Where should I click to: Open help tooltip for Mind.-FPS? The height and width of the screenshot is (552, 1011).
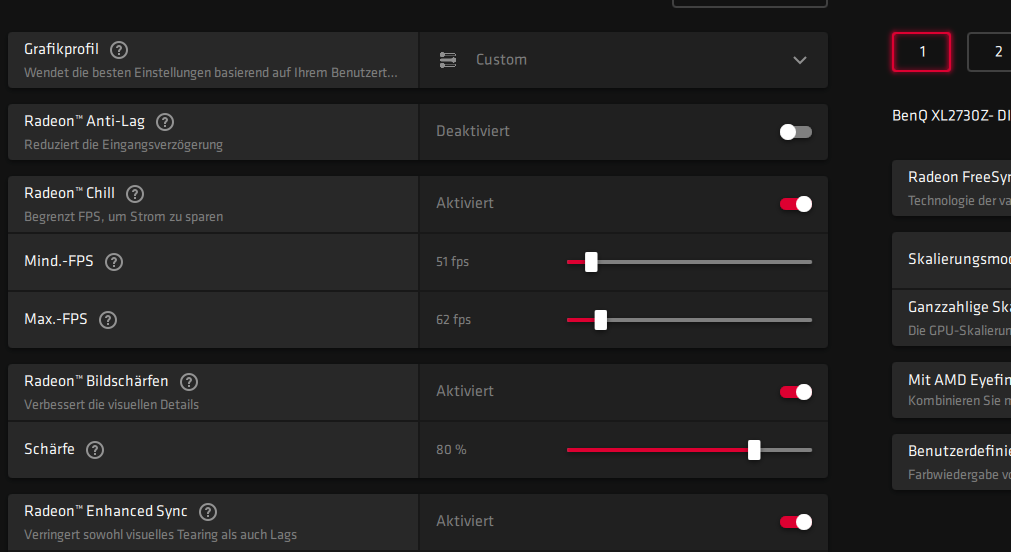(114, 262)
